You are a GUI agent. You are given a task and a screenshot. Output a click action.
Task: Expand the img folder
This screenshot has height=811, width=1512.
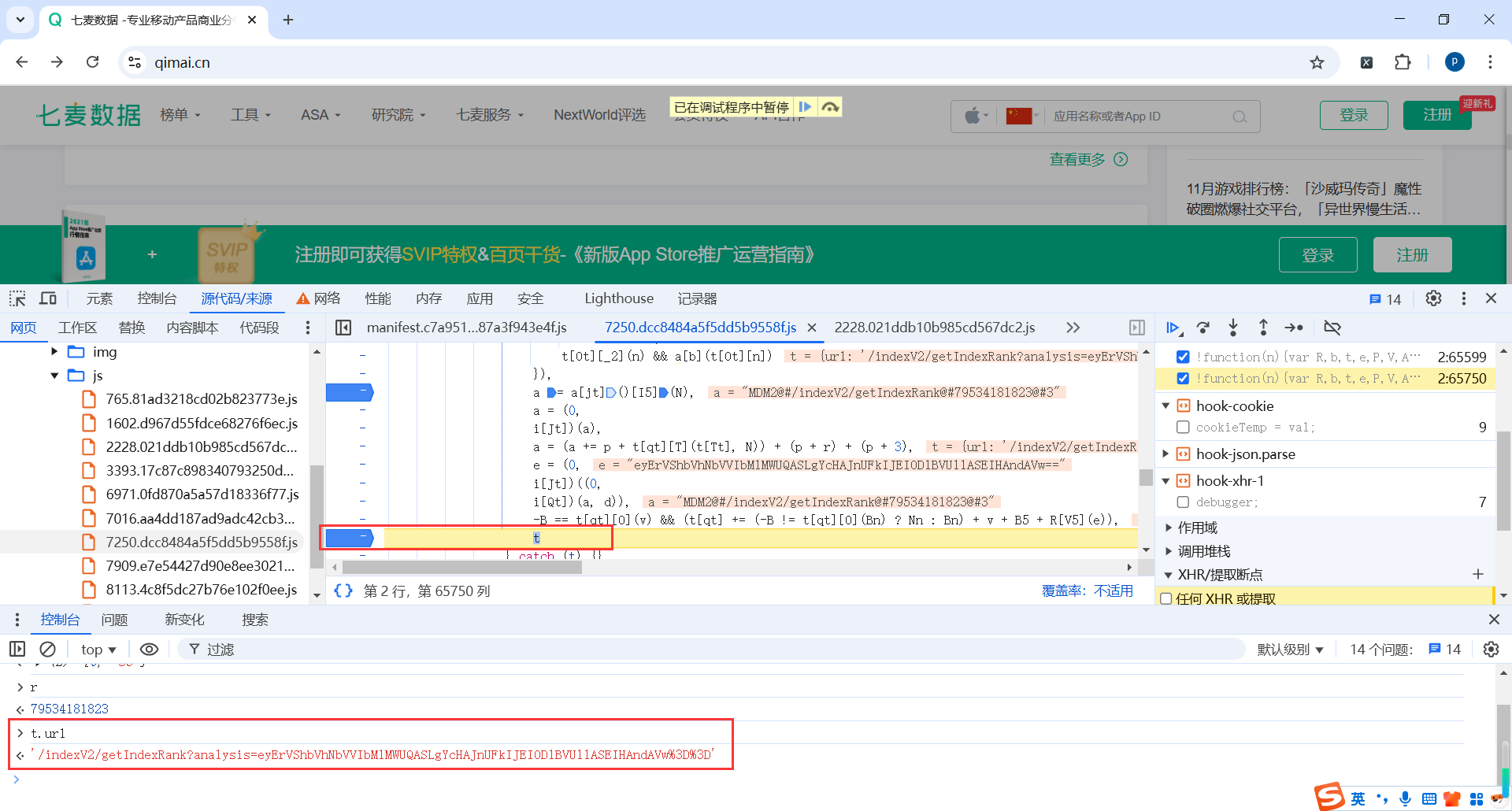coord(54,352)
